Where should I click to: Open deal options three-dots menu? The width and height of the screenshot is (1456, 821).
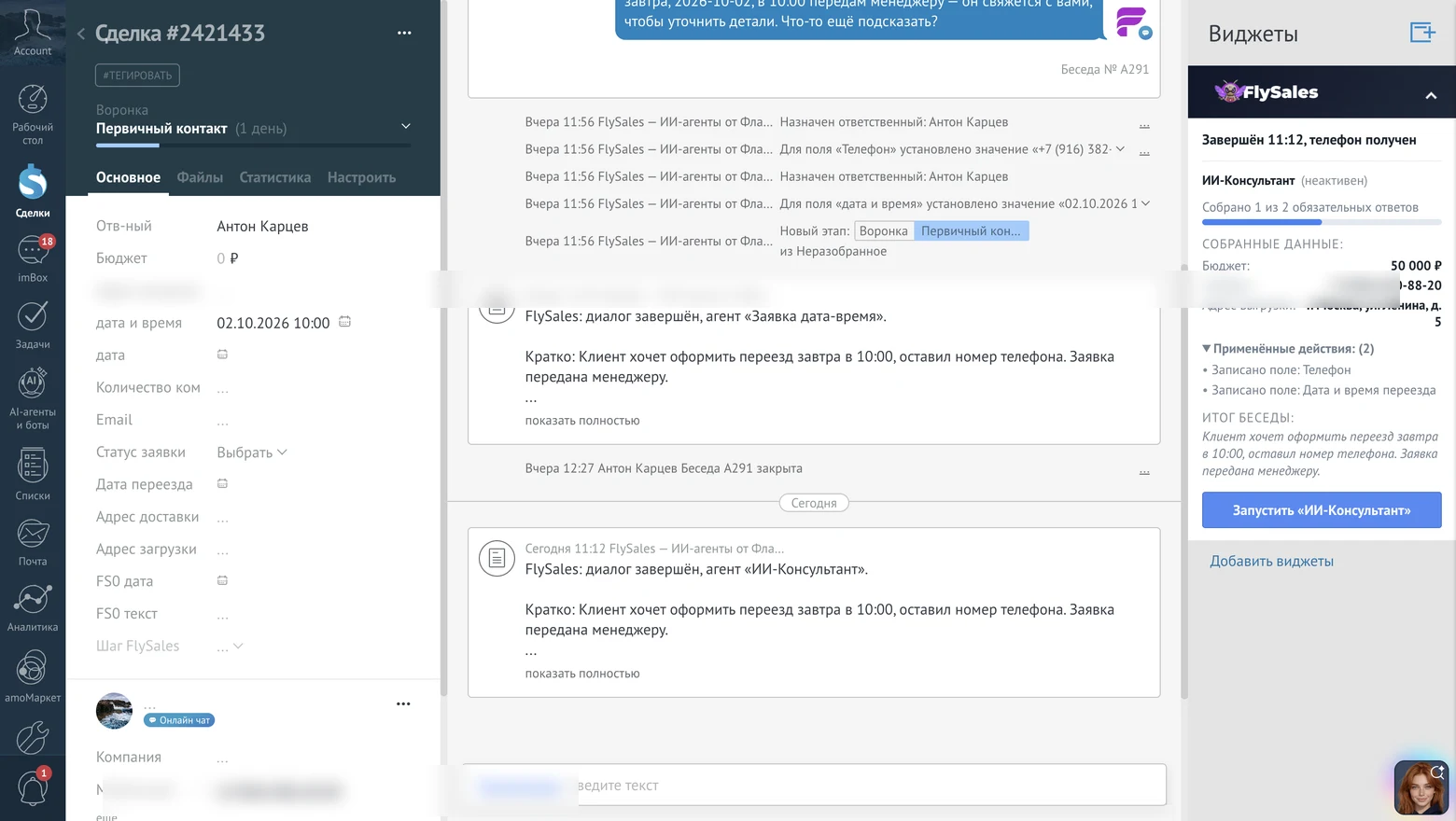coord(404,33)
